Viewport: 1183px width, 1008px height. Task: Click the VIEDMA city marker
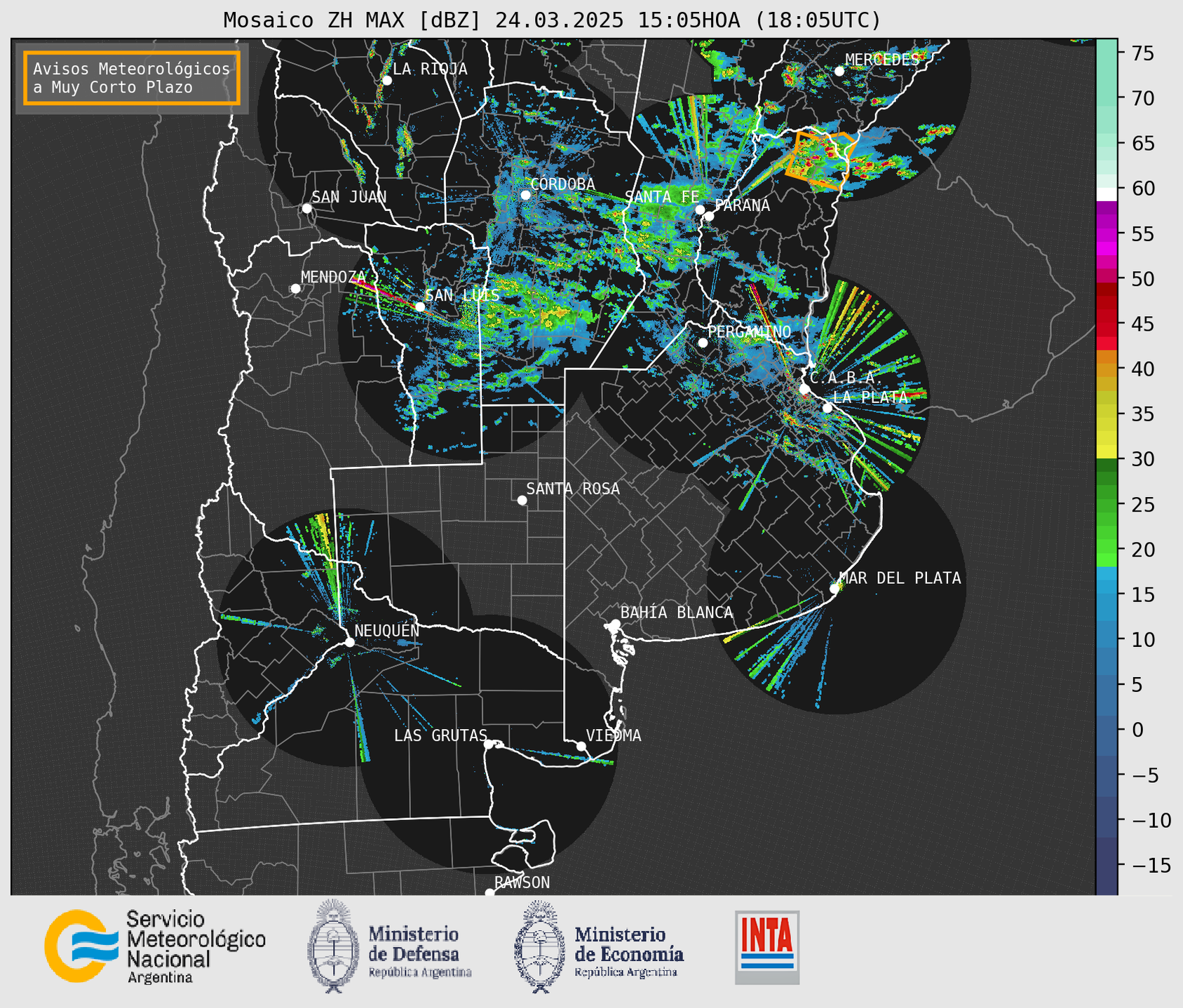pos(581,746)
